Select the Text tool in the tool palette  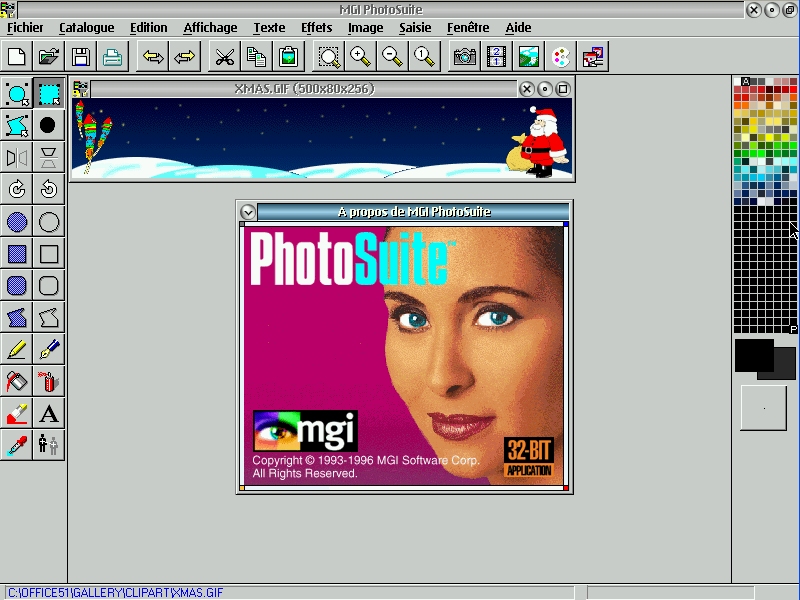(x=49, y=413)
